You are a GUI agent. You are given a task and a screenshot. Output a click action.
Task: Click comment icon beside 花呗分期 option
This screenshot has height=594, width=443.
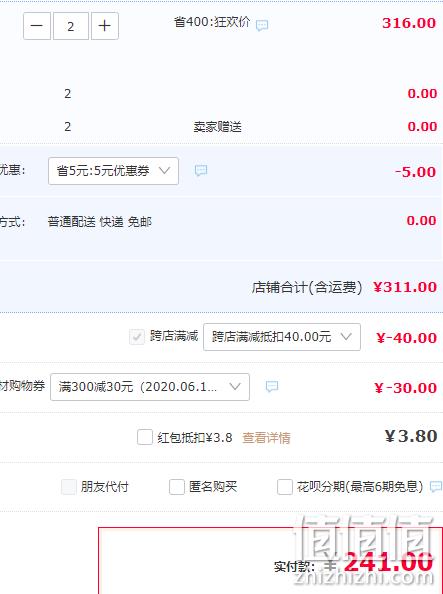coord(436,486)
